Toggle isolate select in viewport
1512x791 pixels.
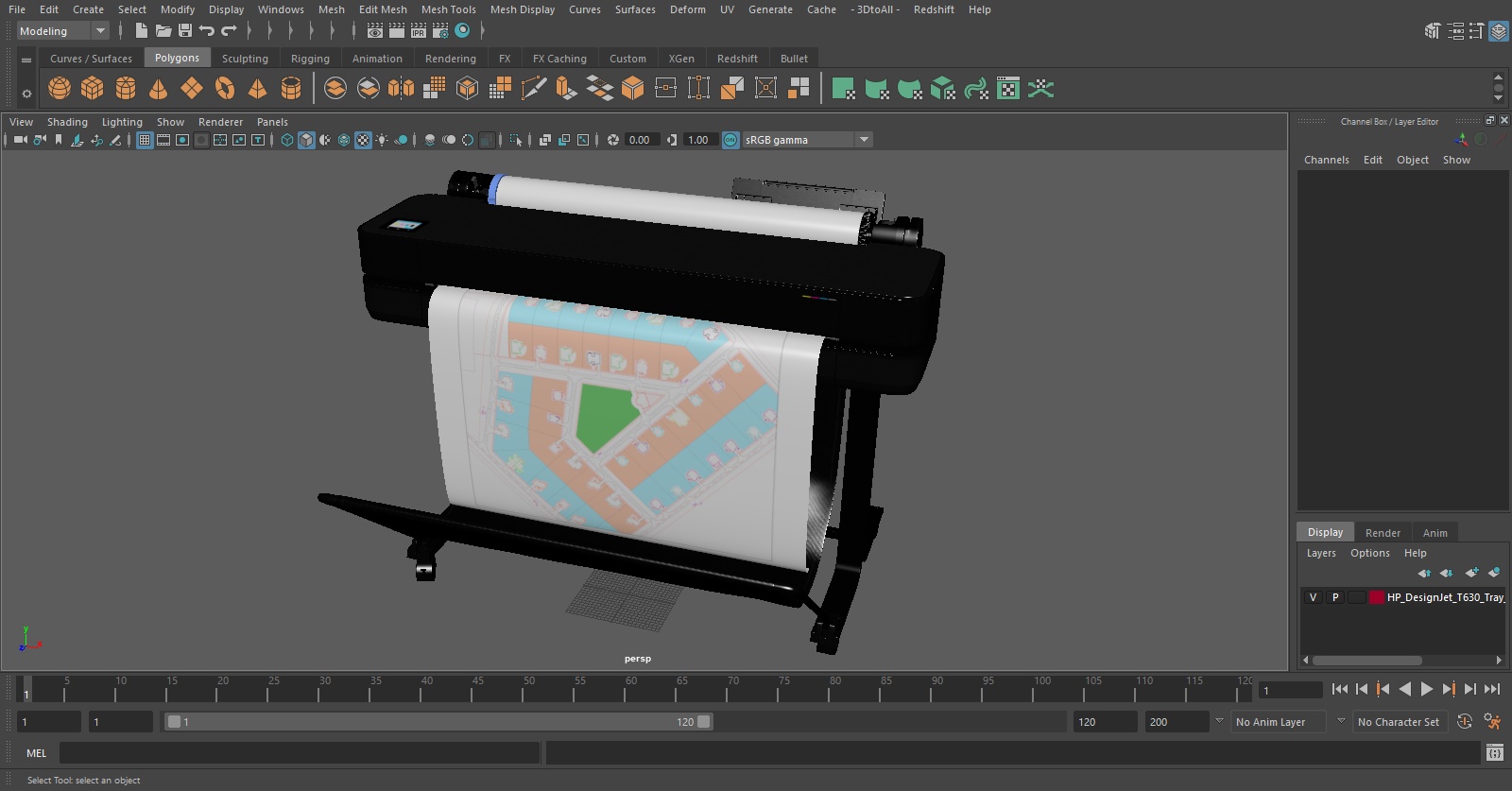(516, 140)
